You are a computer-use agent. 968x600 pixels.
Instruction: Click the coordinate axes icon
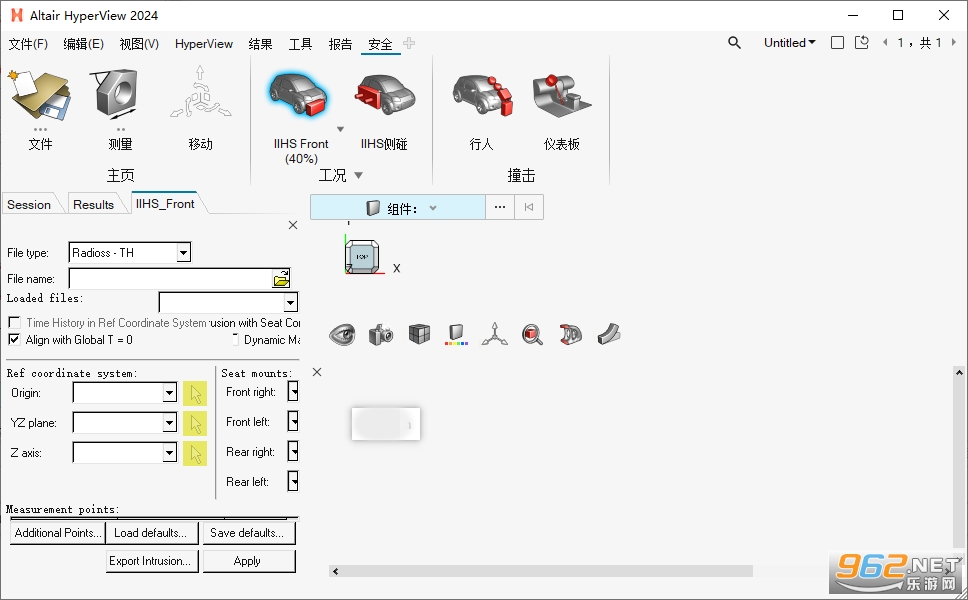pyautogui.click(x=494, y=335)
